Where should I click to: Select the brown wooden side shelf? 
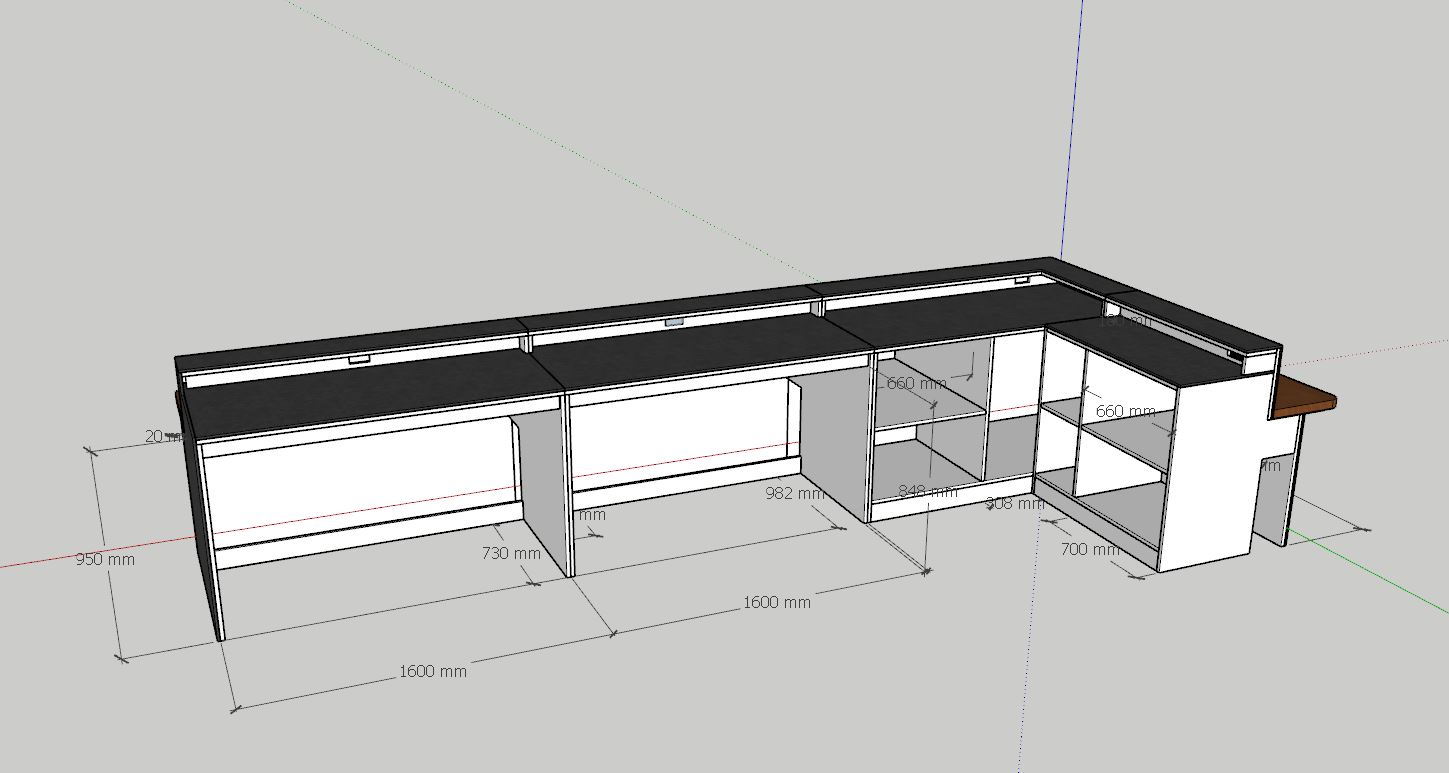click(1301, 397)
